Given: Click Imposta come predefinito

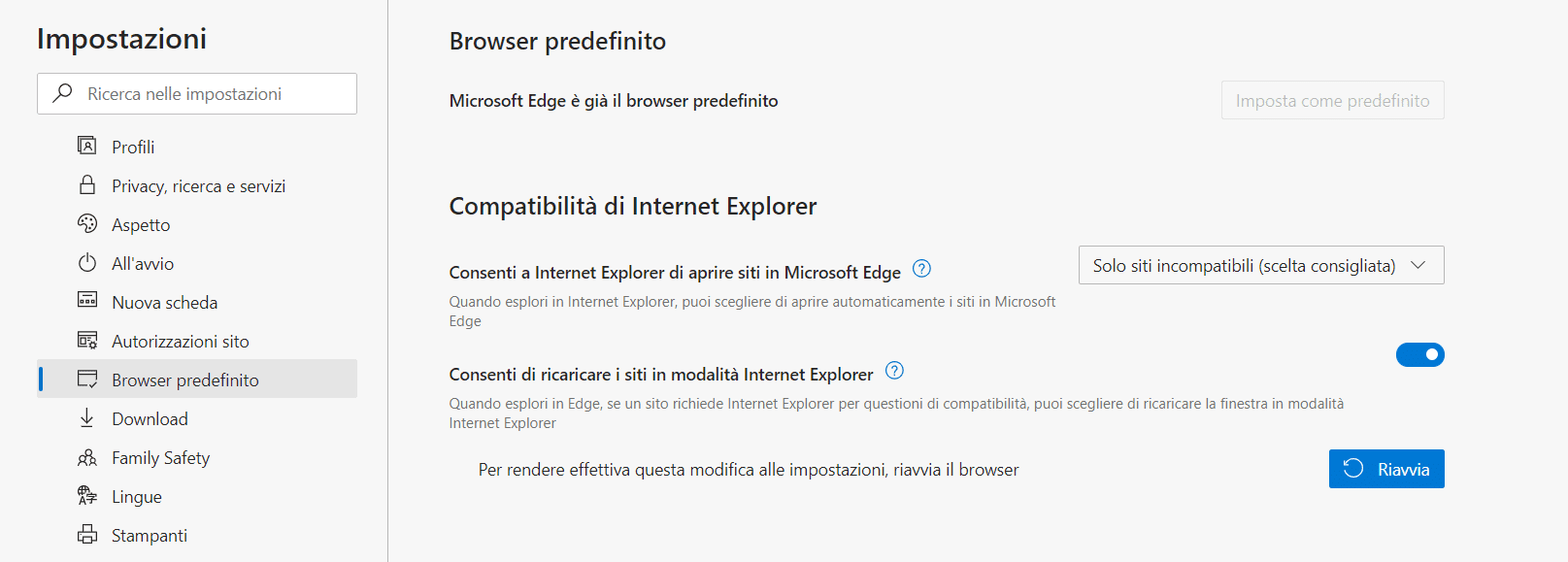Looking at the screenshot, I should pyautogui.click(x=1332, y=100).
